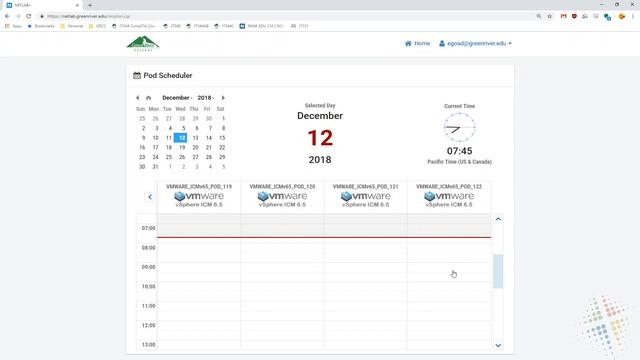The width and height of the screenshot is (640, 360).
Task: Click the 11:00 slot for POD_121
Action: (x=365, y=306)
